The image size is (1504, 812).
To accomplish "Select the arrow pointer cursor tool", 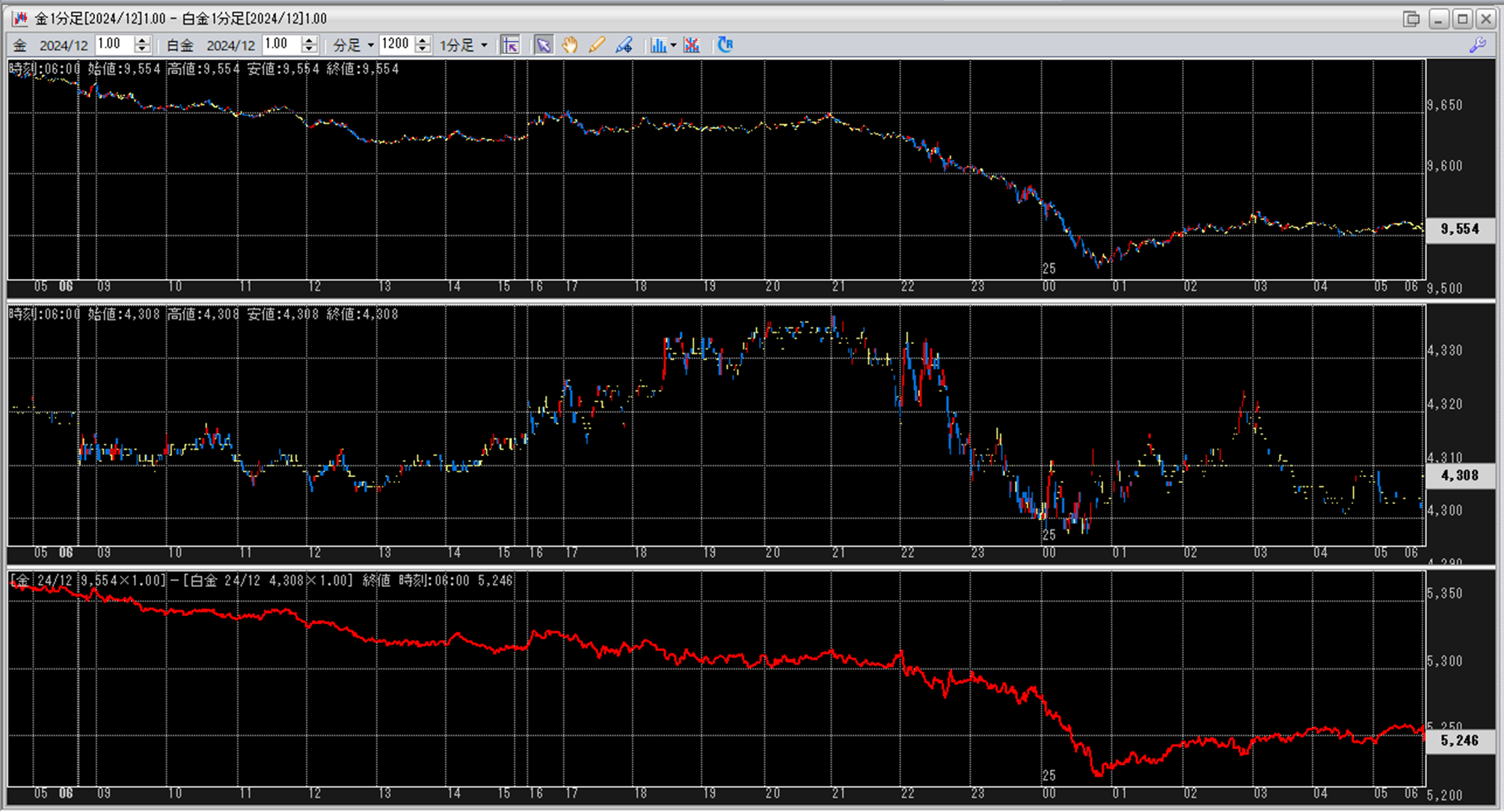I will [x=543, y=45].
